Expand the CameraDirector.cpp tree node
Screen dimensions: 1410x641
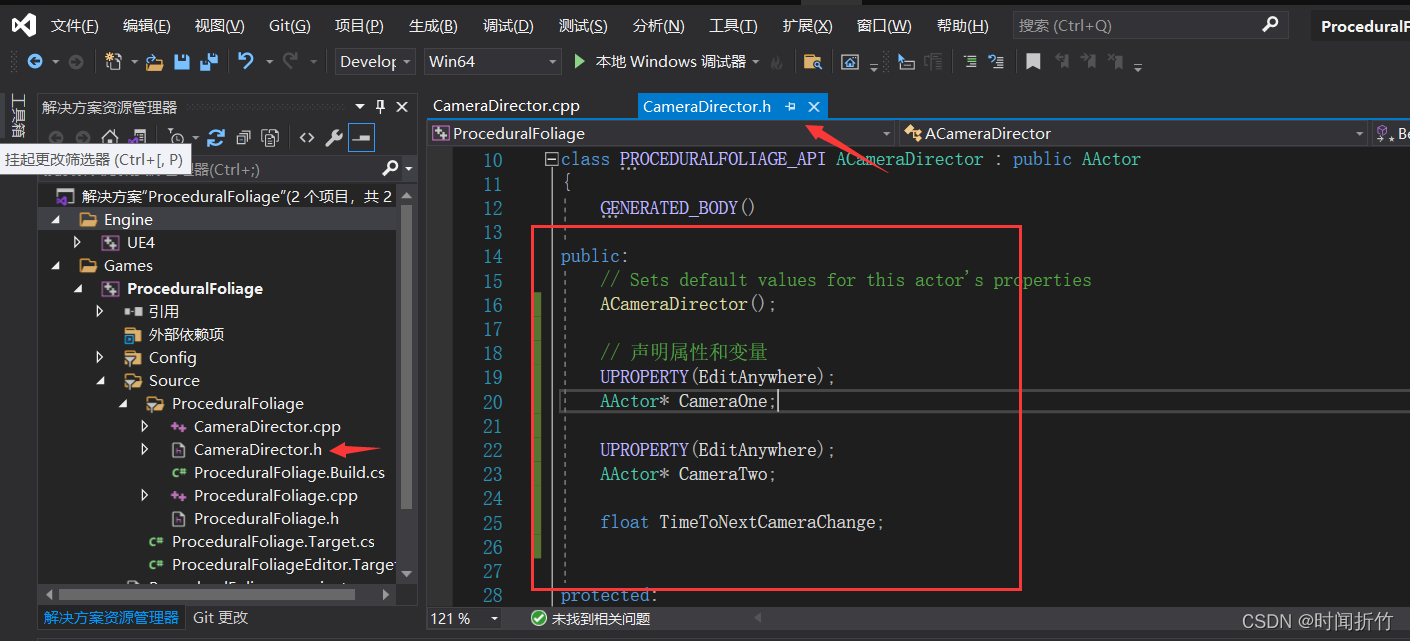[x=145, y=426]
